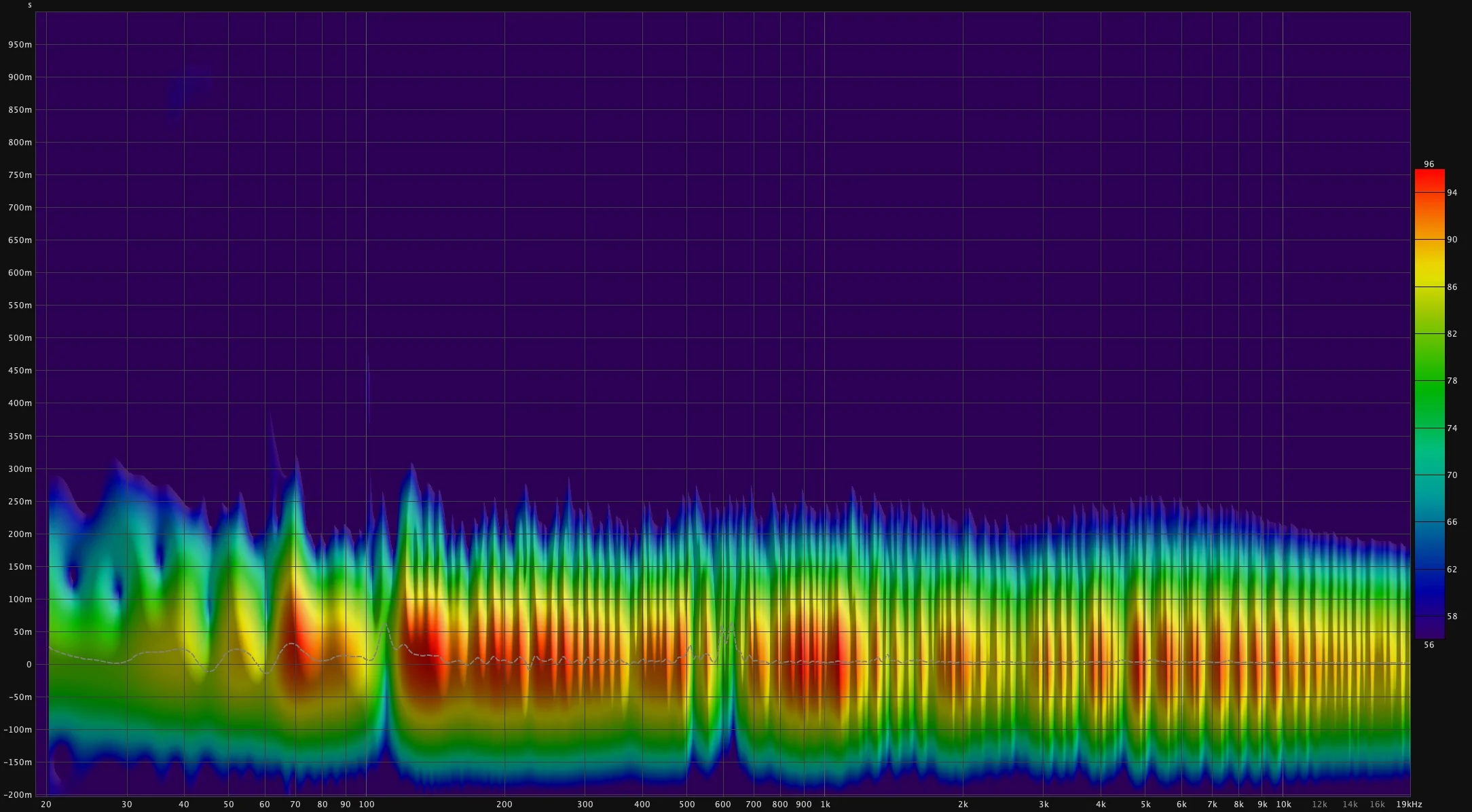Screen dimensions: 1472x812
Task: Click the "650m" time axis label
Action: (x=20, y=240)
